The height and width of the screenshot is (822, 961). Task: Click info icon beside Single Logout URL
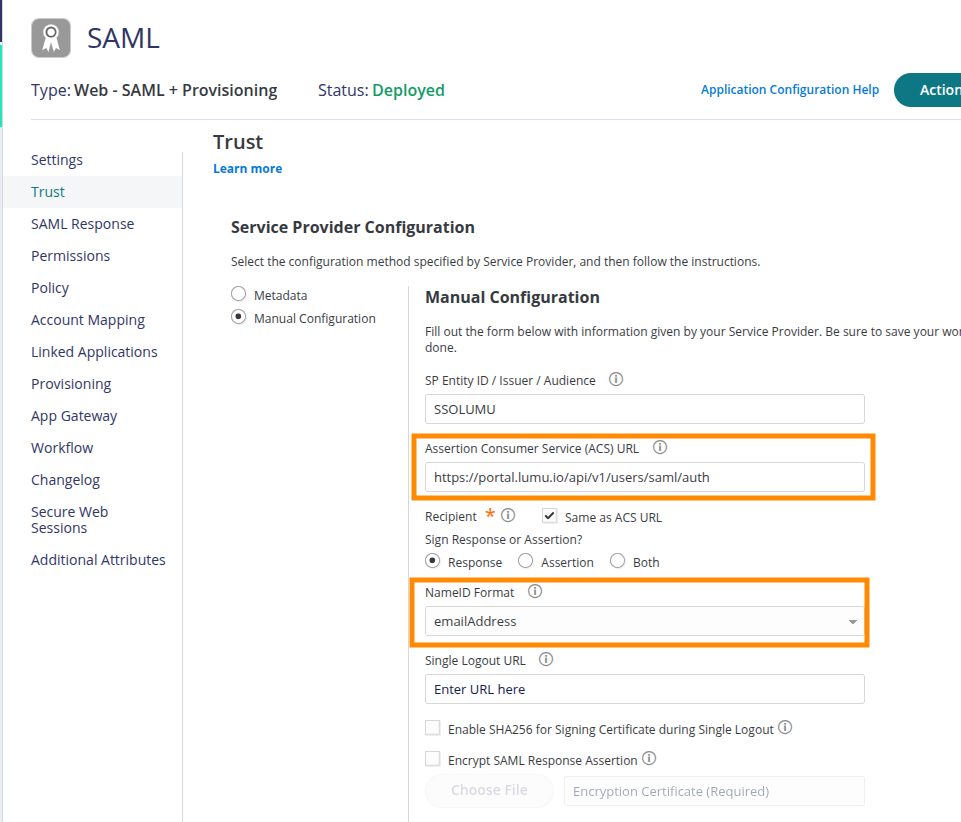[x=546, y=660]
